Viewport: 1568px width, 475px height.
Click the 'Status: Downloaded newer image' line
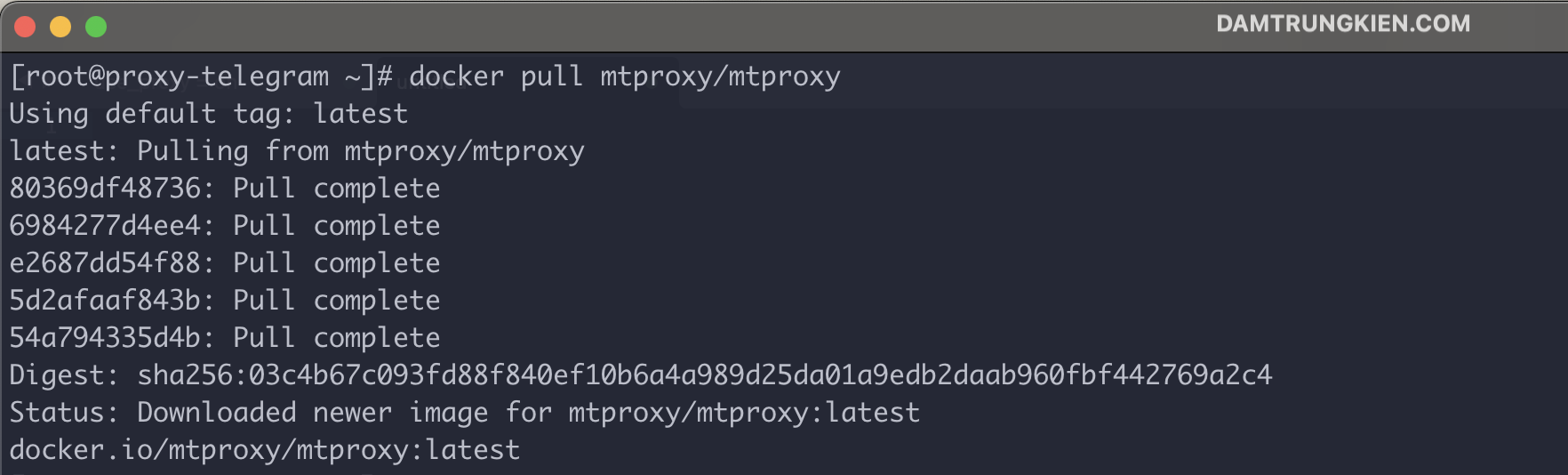tap(464, 413)
